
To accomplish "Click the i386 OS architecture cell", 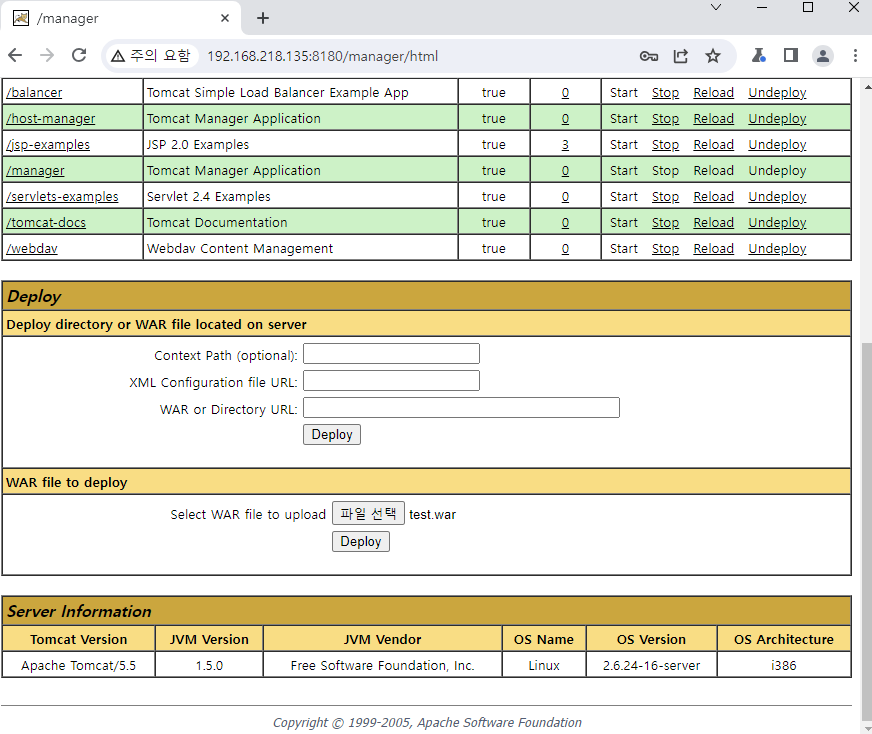I will tap(784, 665).
